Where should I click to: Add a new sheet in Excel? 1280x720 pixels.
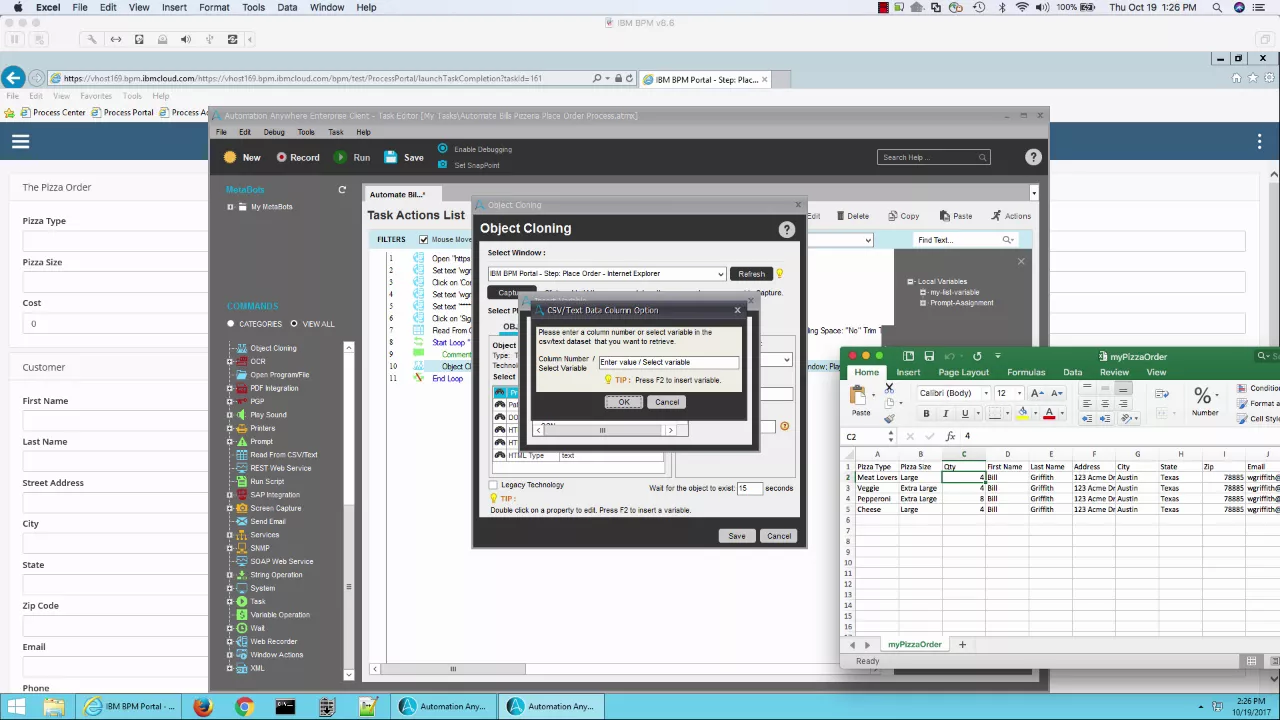962,645
